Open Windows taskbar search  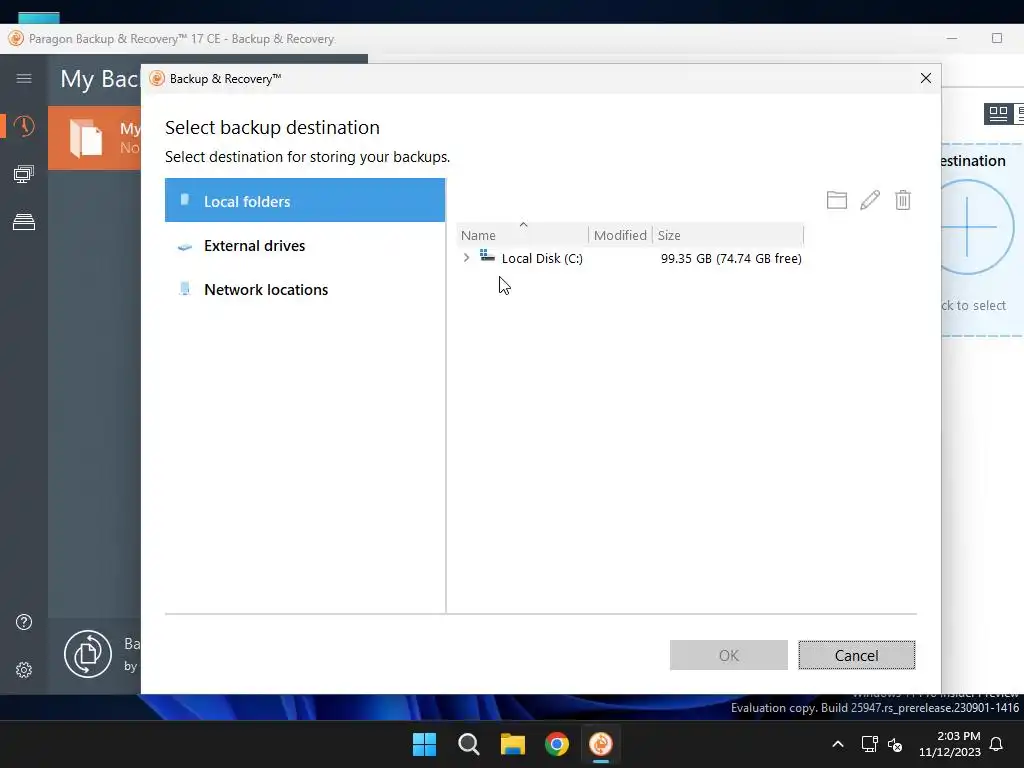(469, 744)
